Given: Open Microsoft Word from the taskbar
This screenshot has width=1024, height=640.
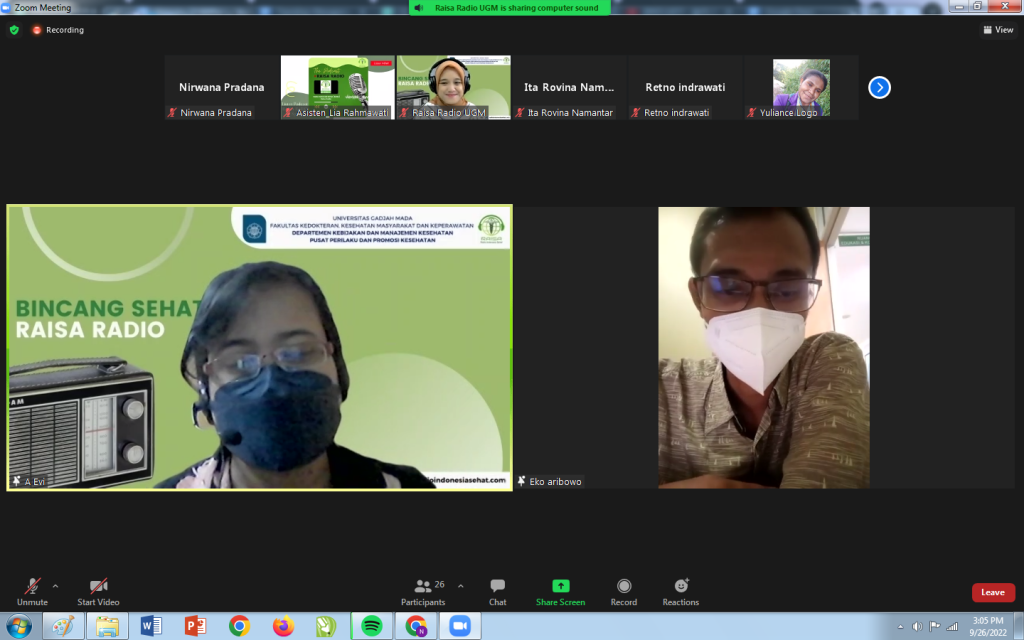Looking at the screenshot, I should coord(151,626).
